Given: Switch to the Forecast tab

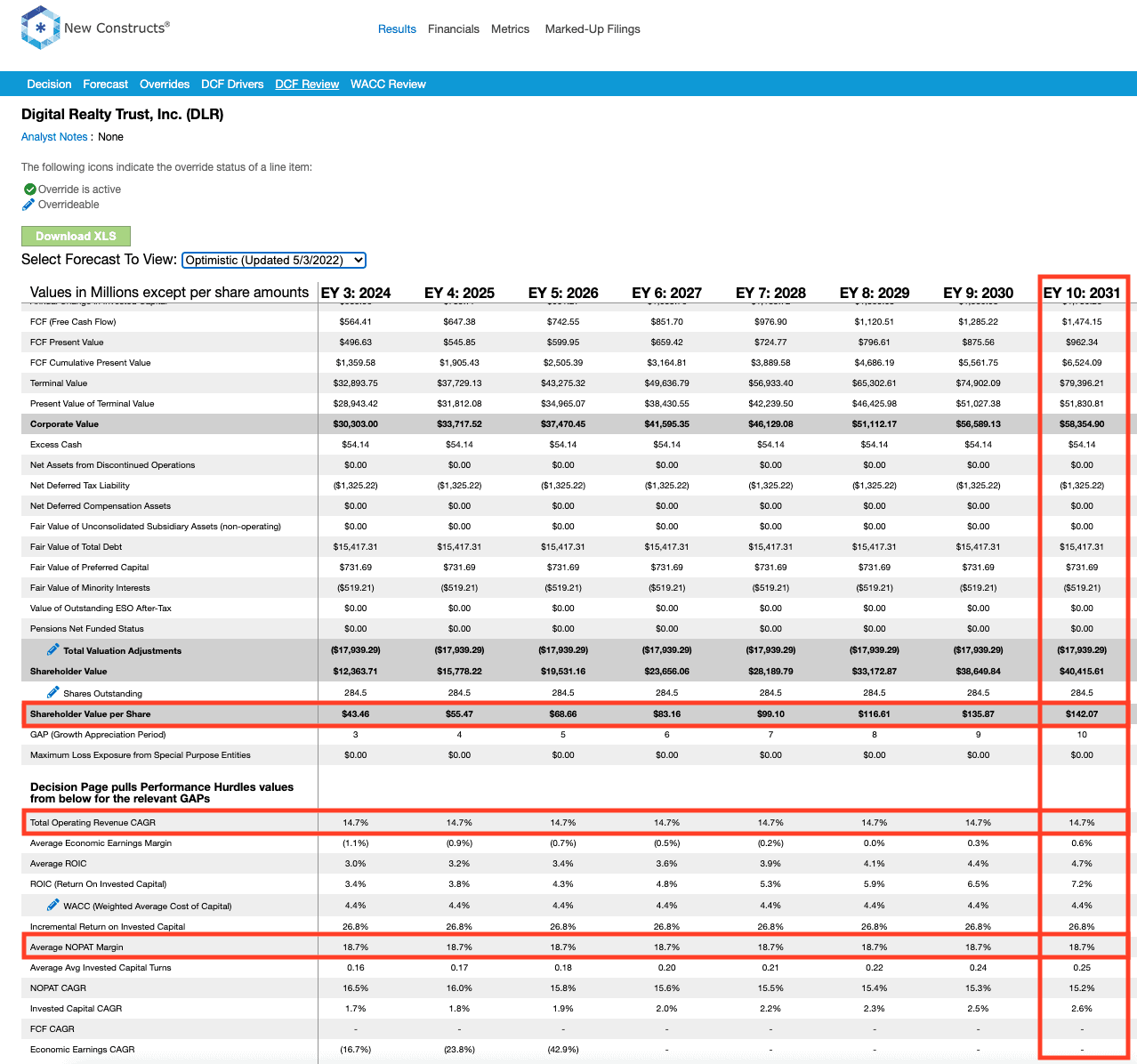Looking at the screenshot, I should (106, 85).
